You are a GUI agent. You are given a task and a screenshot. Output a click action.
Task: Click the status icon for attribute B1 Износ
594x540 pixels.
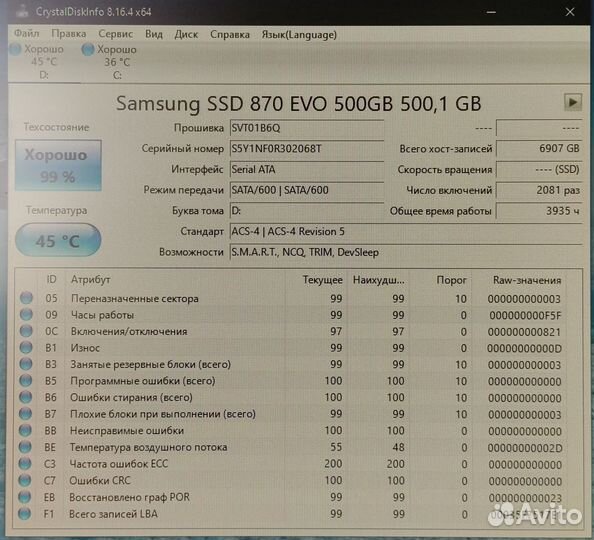tap(26, 347)
